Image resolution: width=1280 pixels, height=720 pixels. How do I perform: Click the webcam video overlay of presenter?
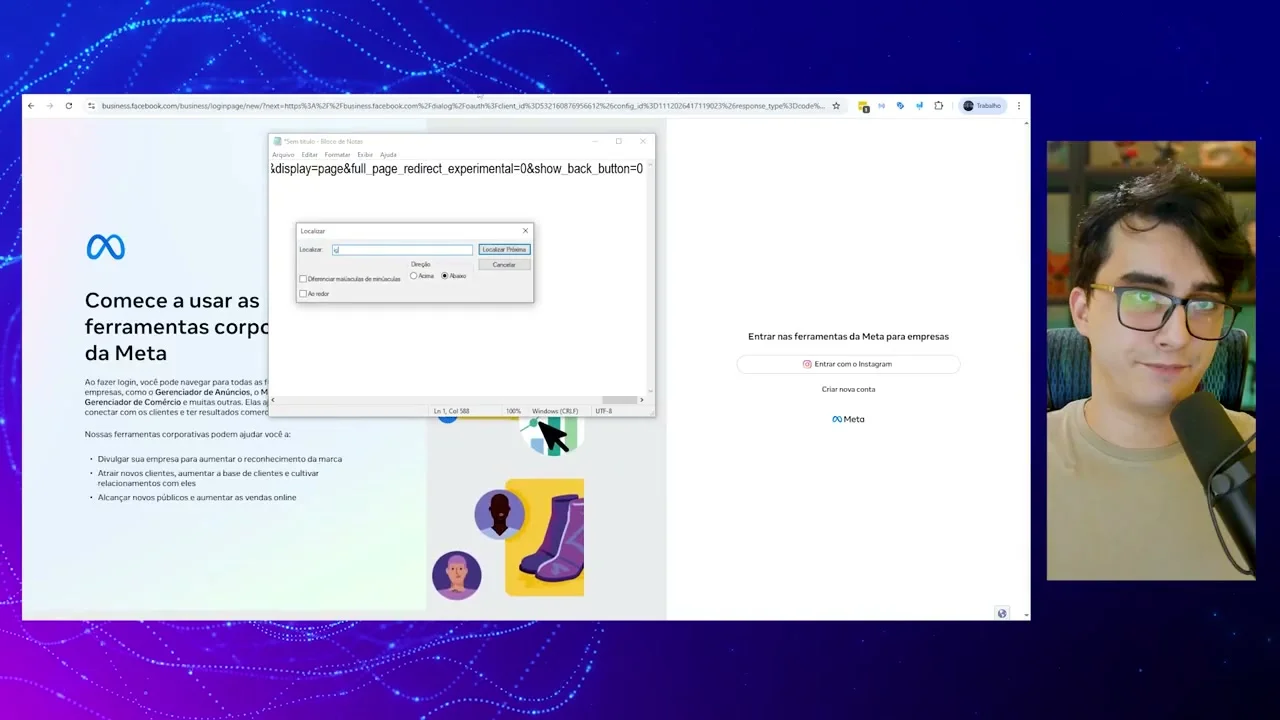(1151, 360)
